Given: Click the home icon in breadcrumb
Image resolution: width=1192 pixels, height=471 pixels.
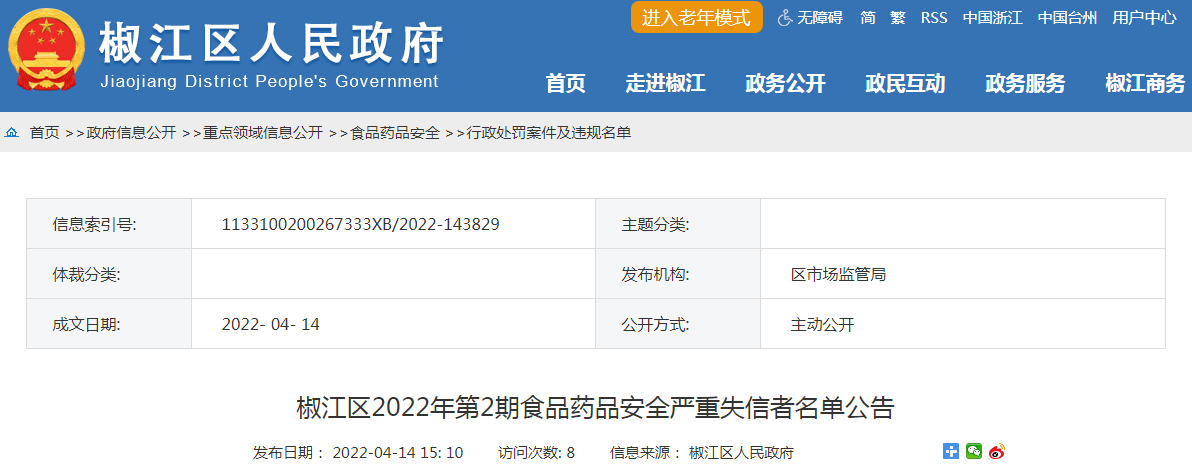Looking at the screenshot, I should [x=11, y=133].
